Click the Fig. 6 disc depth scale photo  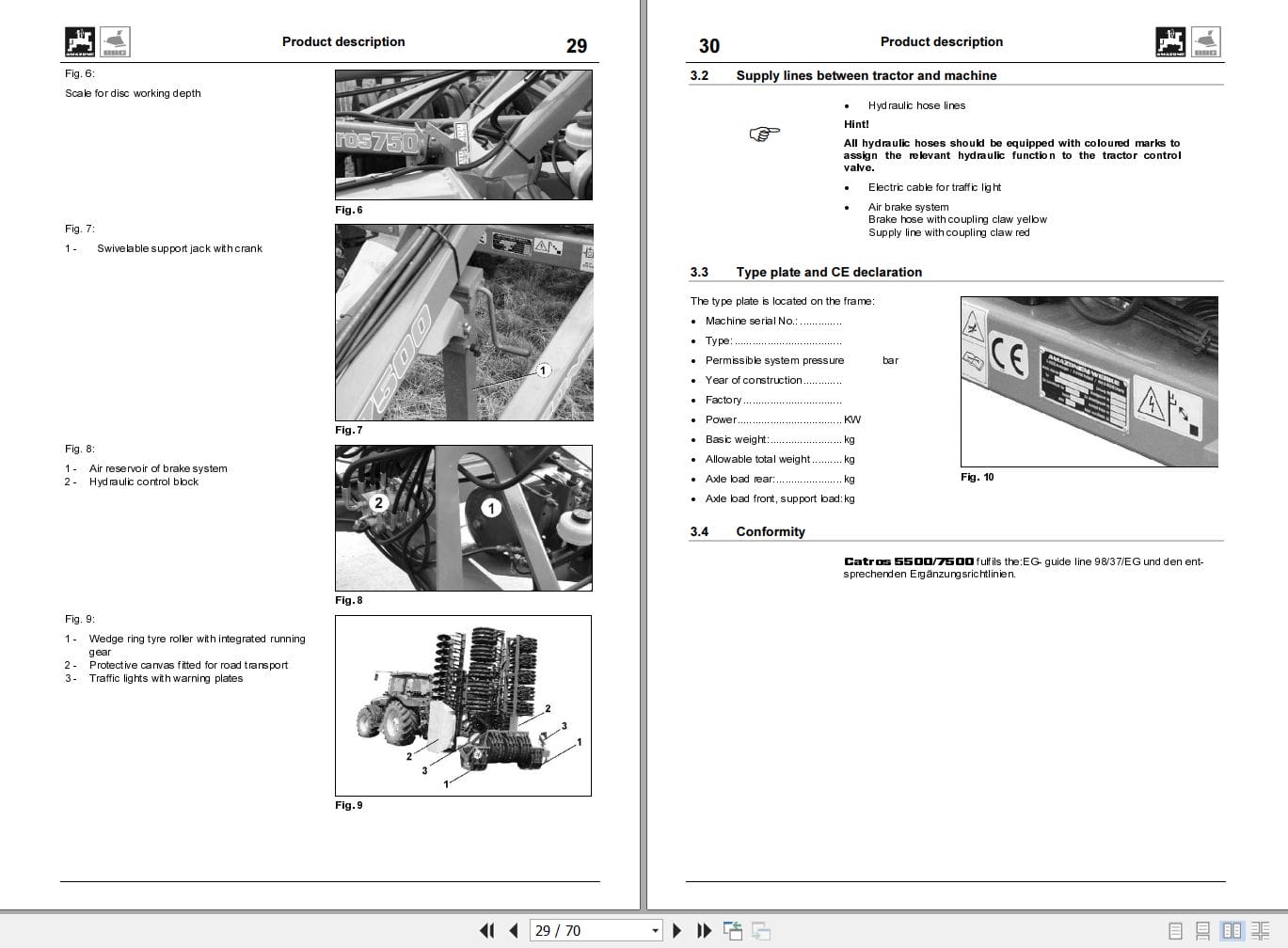coord(464,134)
